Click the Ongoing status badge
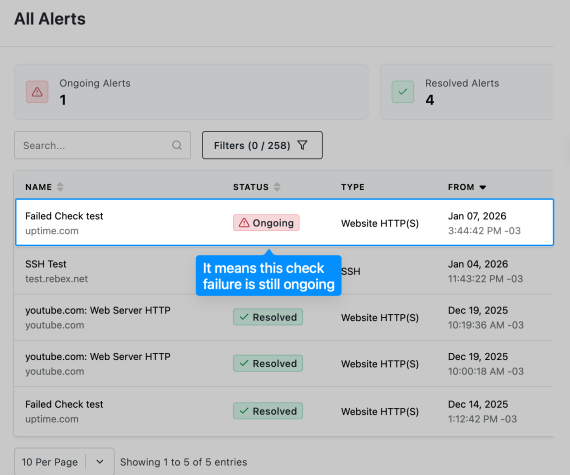 click(266, 223)
